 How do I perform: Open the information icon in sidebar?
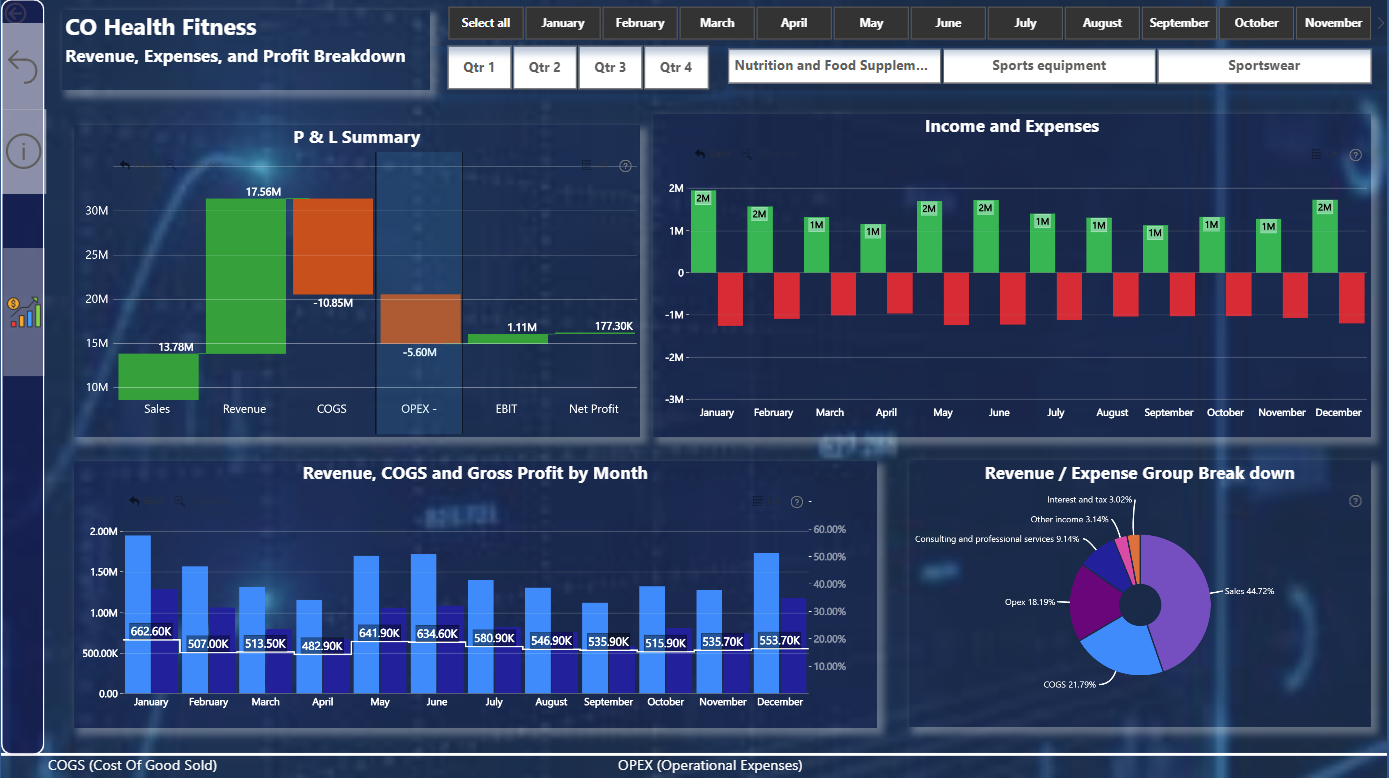point(22,151)
